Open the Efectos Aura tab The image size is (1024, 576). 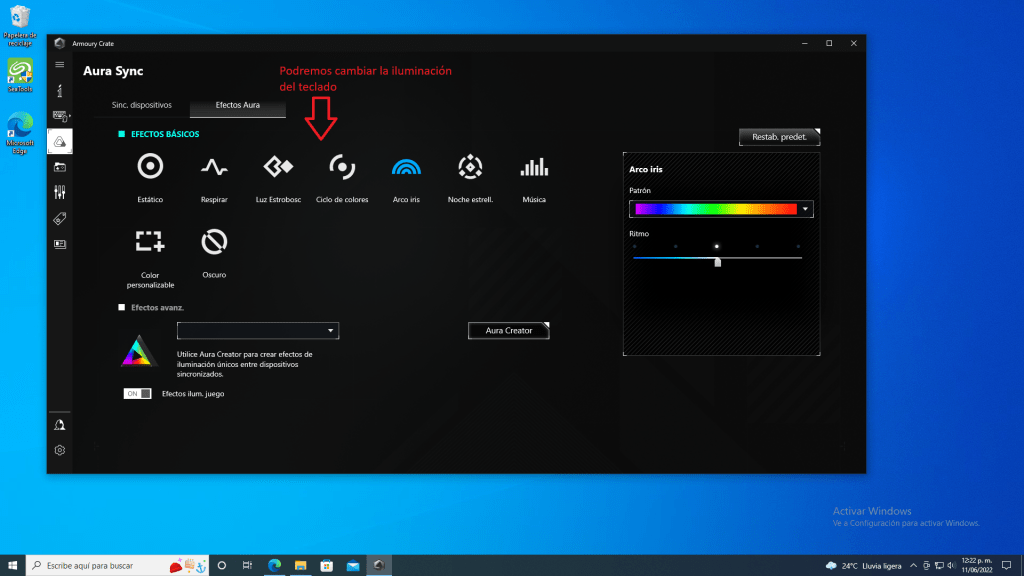(x=238, y=105)
